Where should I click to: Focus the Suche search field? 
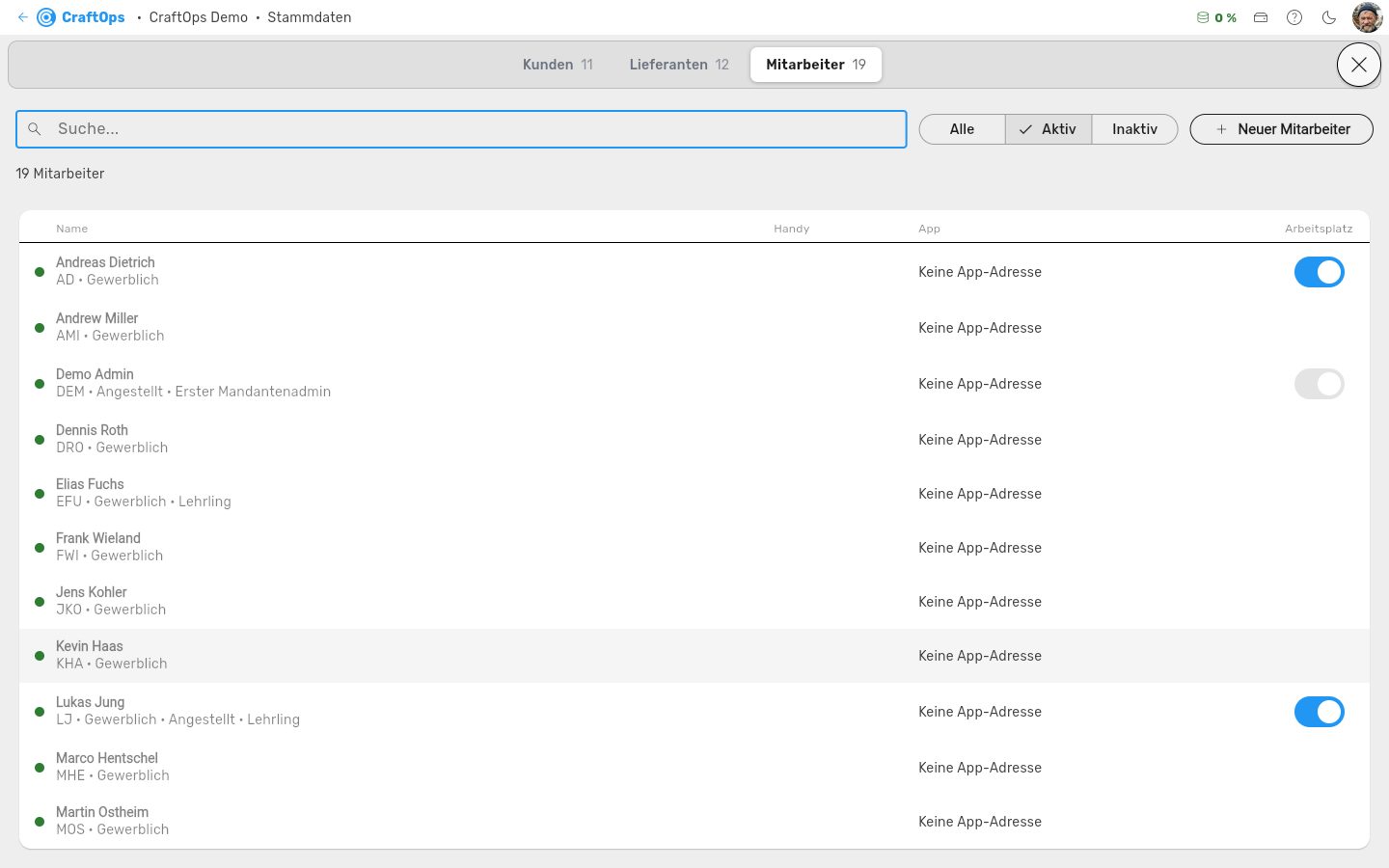pyautogui.click(x=461, y=129)
